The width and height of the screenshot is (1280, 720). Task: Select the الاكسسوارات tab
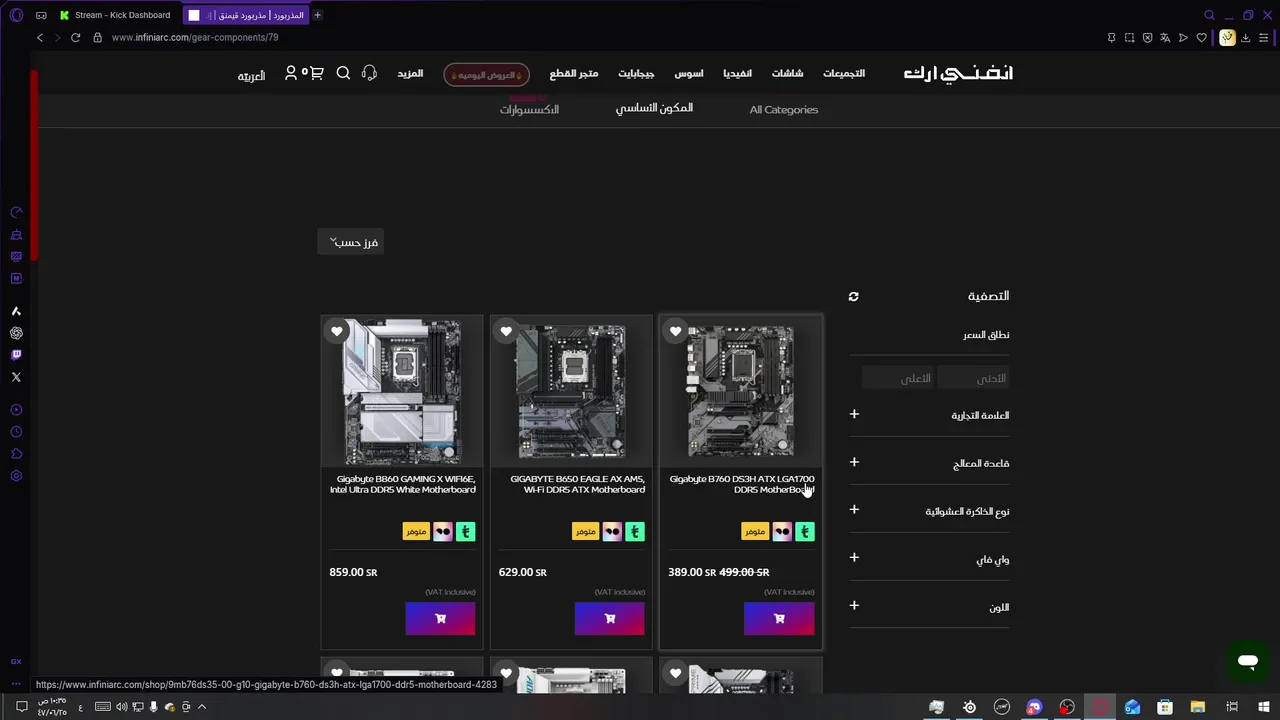[x=529, y=110]
